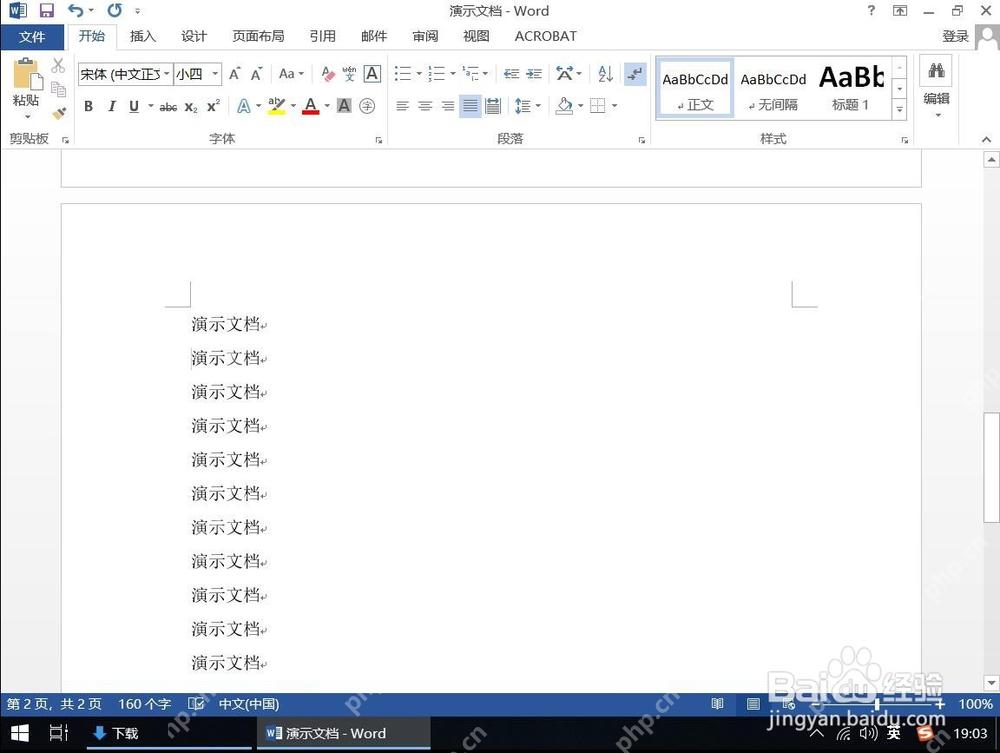The image size is (1000, 753).
Task: Open the Windows Start menu
Action: (x=20, y=733)
